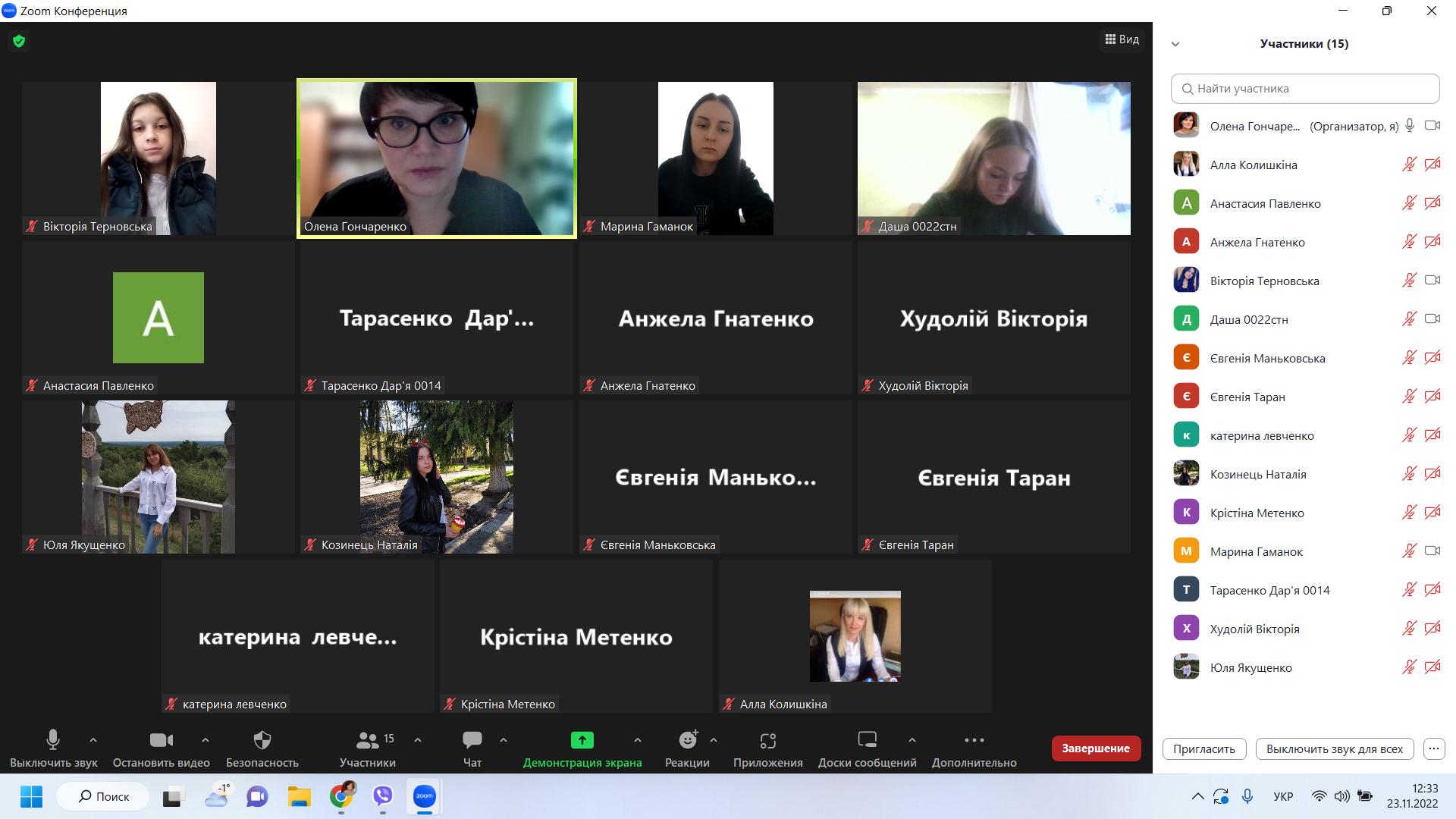Image resolution: width=1456 pixels, height=819 pixels.
Task: Click the Найти участника search field
Action: click(x=1304, y=89)
